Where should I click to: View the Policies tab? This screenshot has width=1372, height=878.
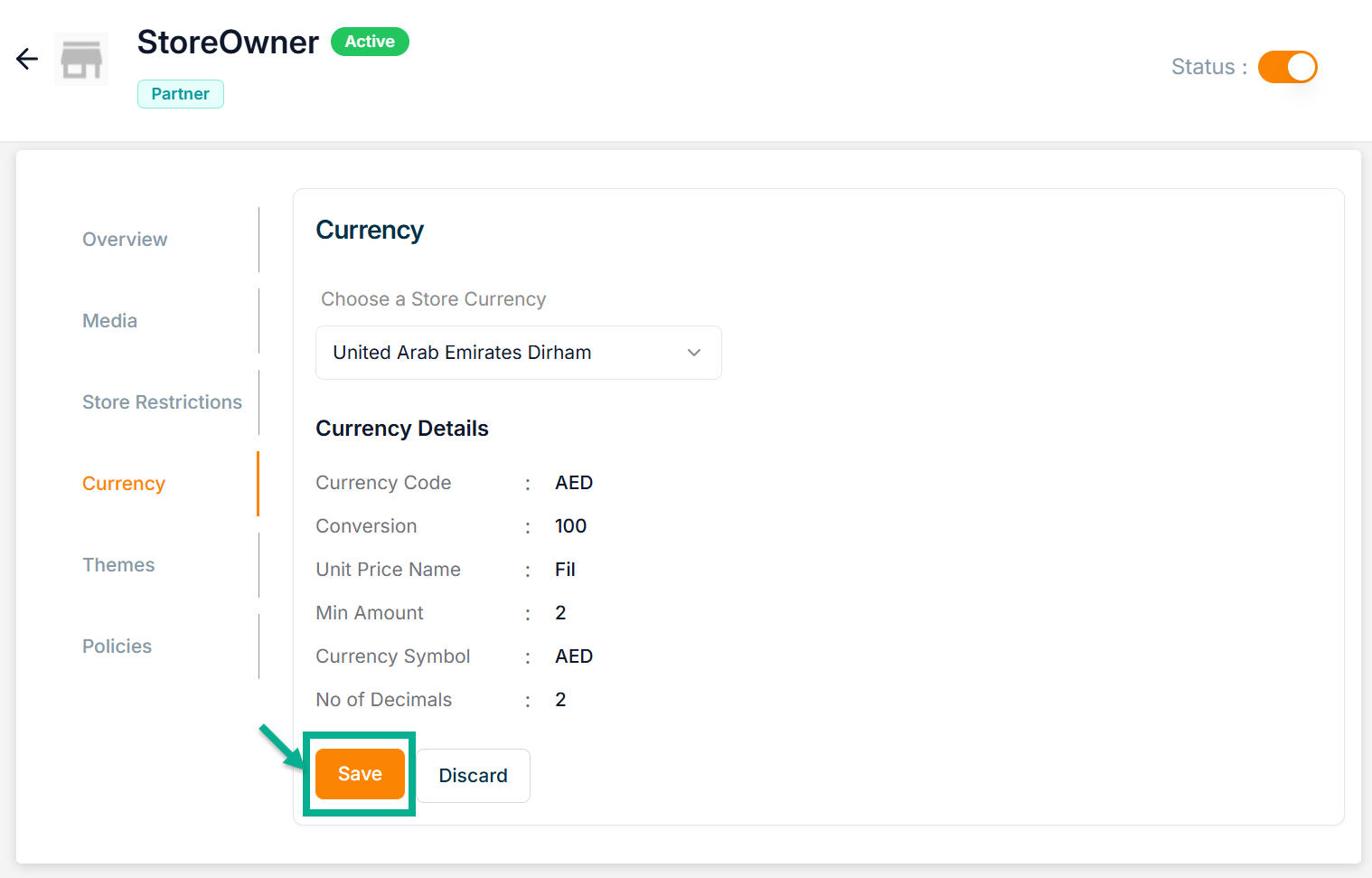(117, 647)
